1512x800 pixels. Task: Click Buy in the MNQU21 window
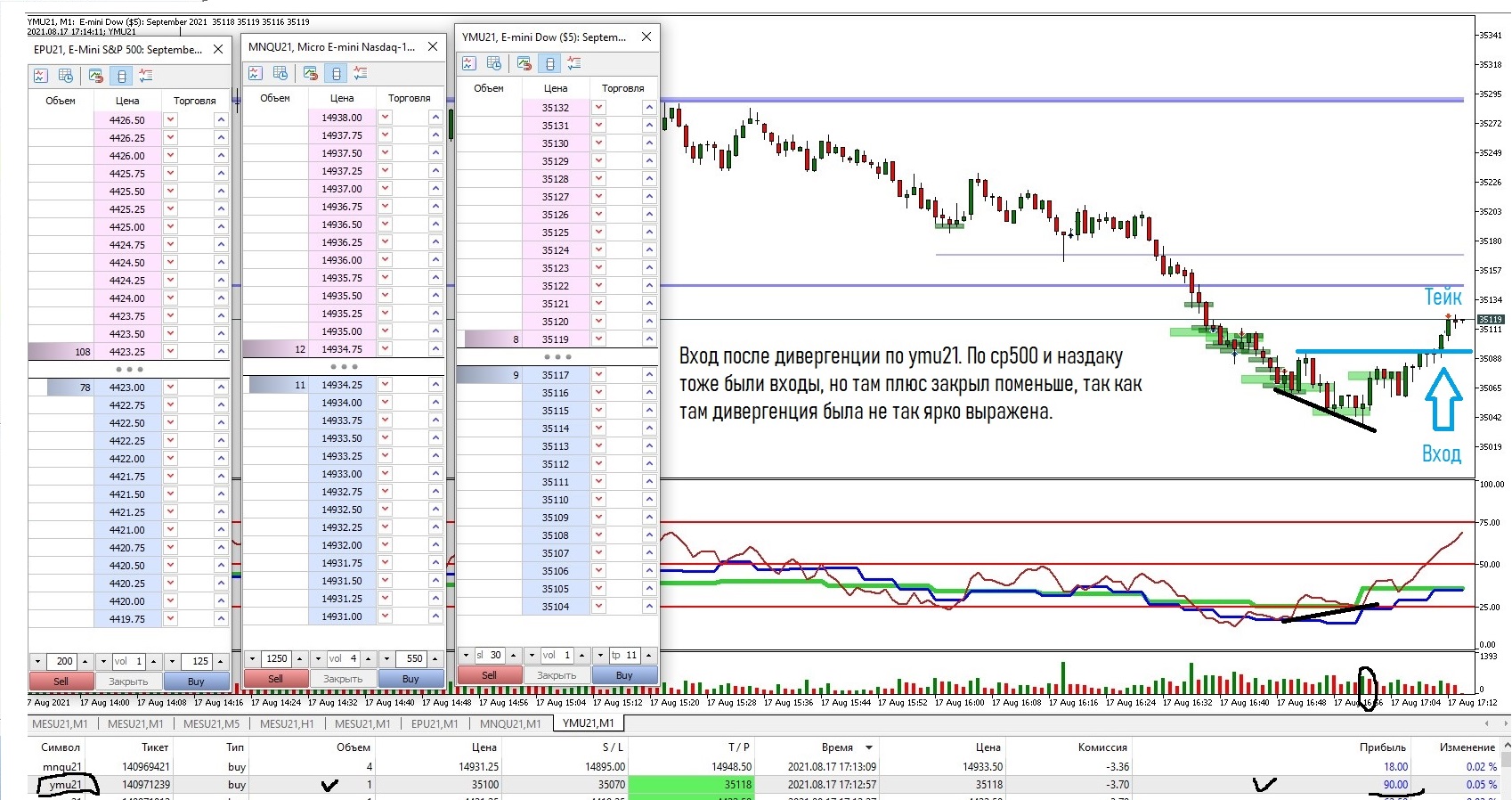pos(411,679)
